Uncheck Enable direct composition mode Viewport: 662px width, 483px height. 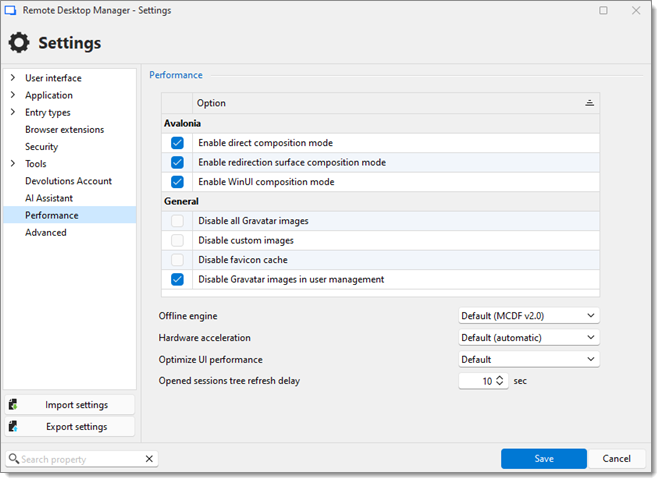177,143
